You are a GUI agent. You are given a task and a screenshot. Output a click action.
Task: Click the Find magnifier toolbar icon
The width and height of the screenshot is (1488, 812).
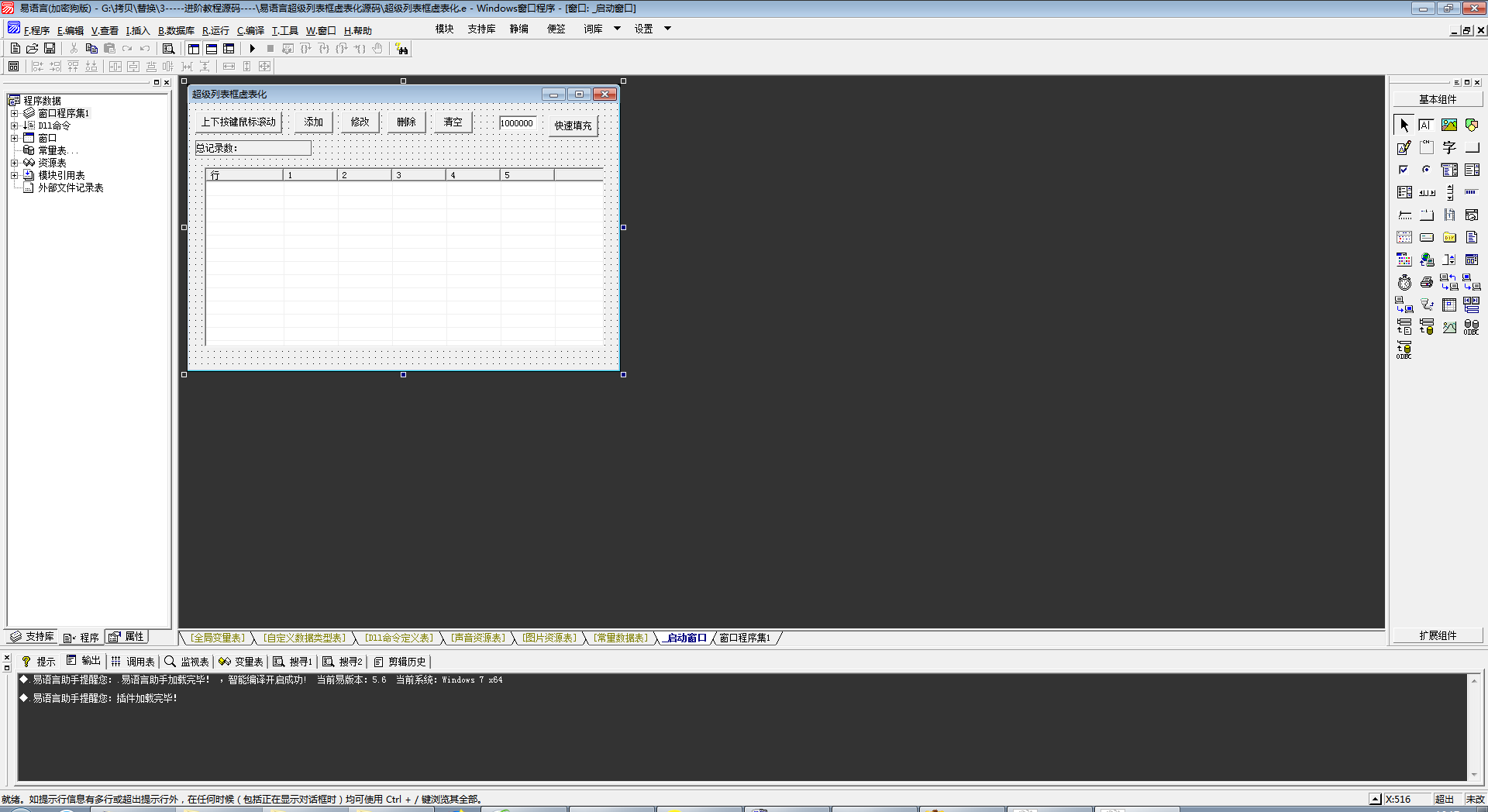click(168, 48)
